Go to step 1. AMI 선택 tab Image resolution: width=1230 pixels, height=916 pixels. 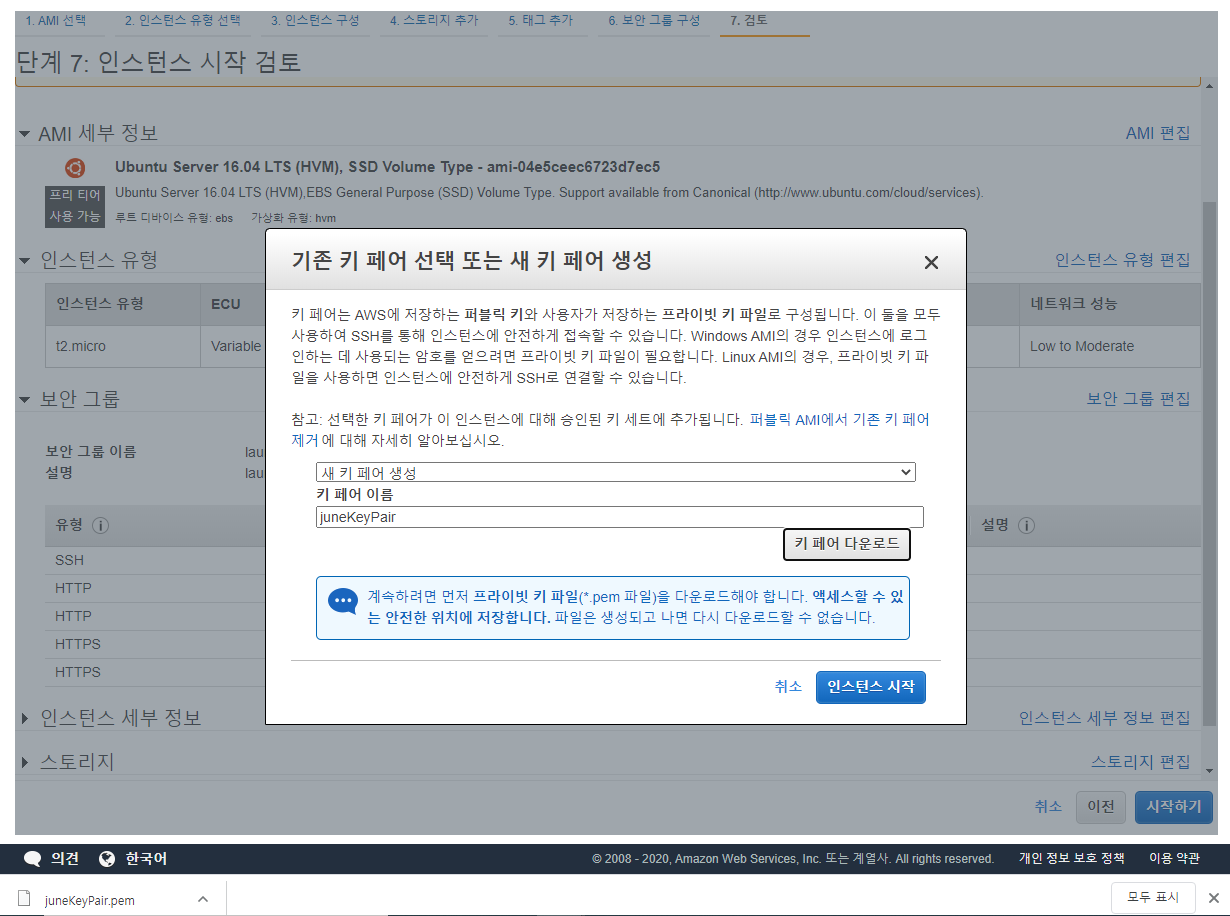pyautogui.click(x=56, y=20)
